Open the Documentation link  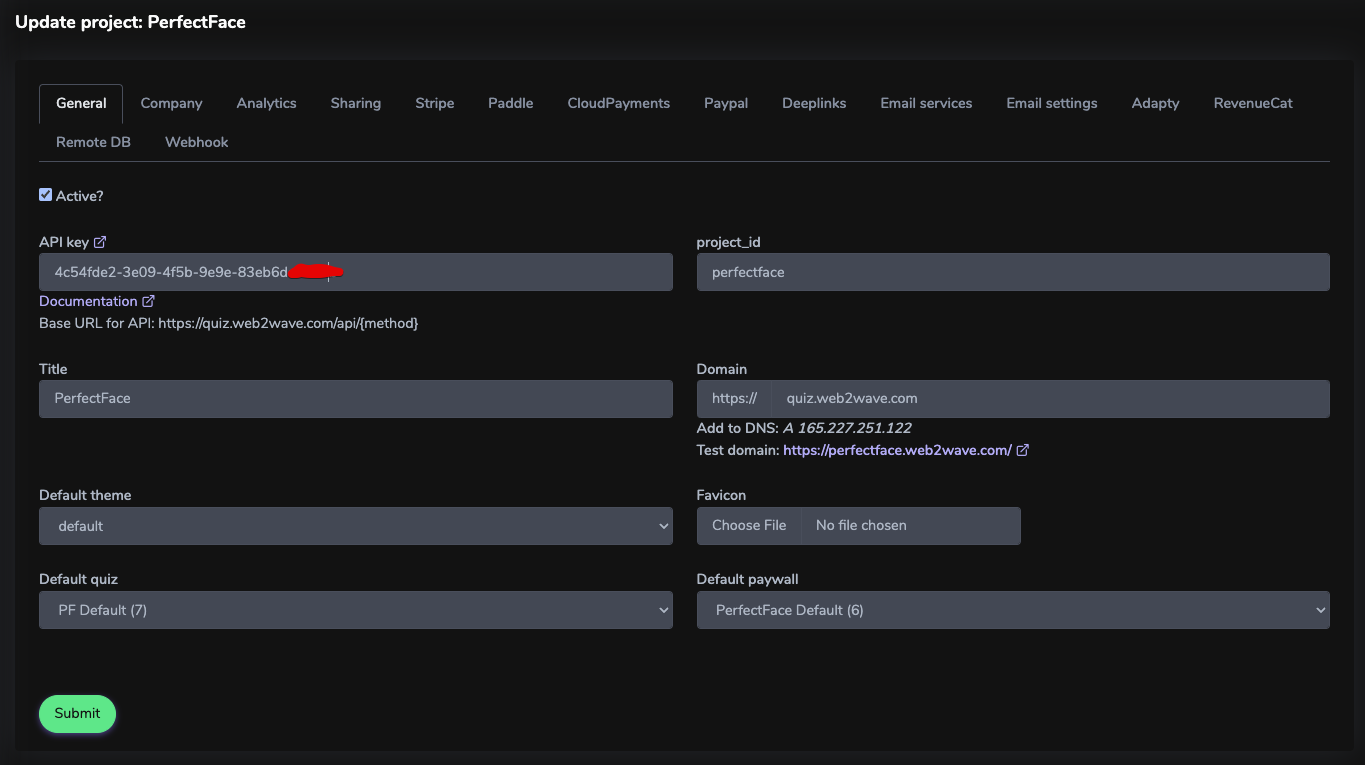point(88,301)
